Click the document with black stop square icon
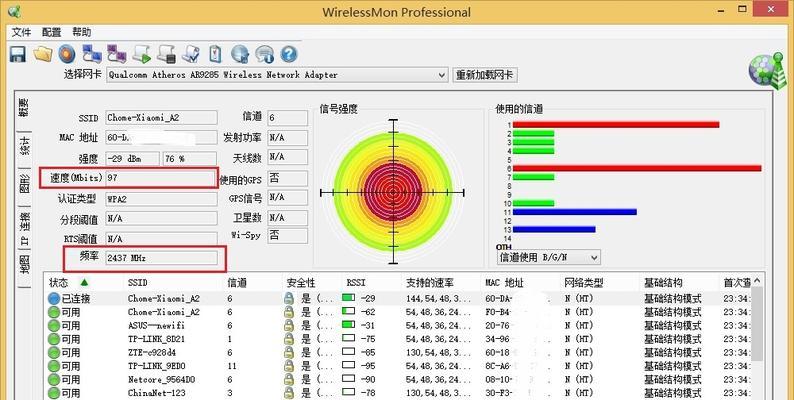The height and width of the screenshot is (400, 794). tap(166, 54)
